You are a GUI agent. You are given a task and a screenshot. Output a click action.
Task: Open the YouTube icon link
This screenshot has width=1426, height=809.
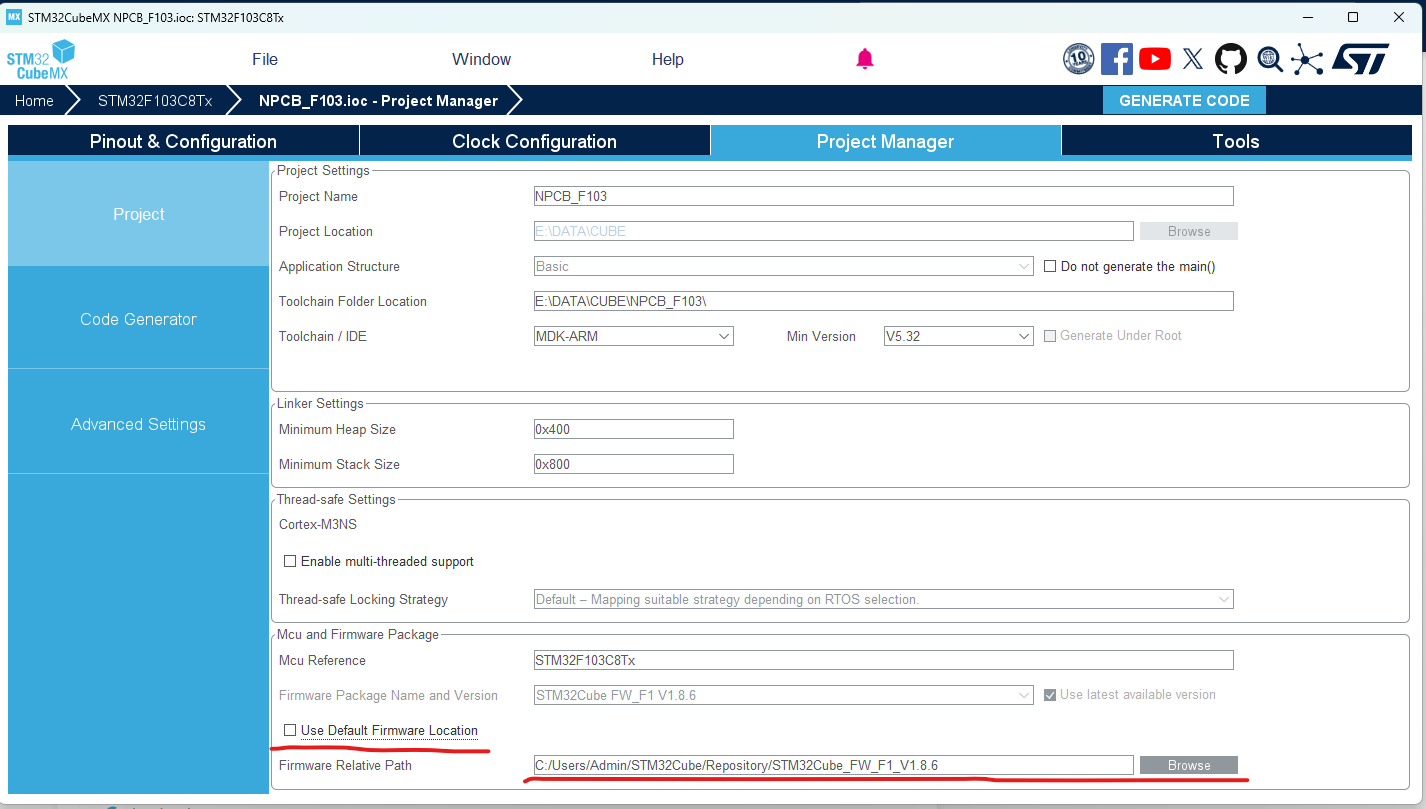1154,59
